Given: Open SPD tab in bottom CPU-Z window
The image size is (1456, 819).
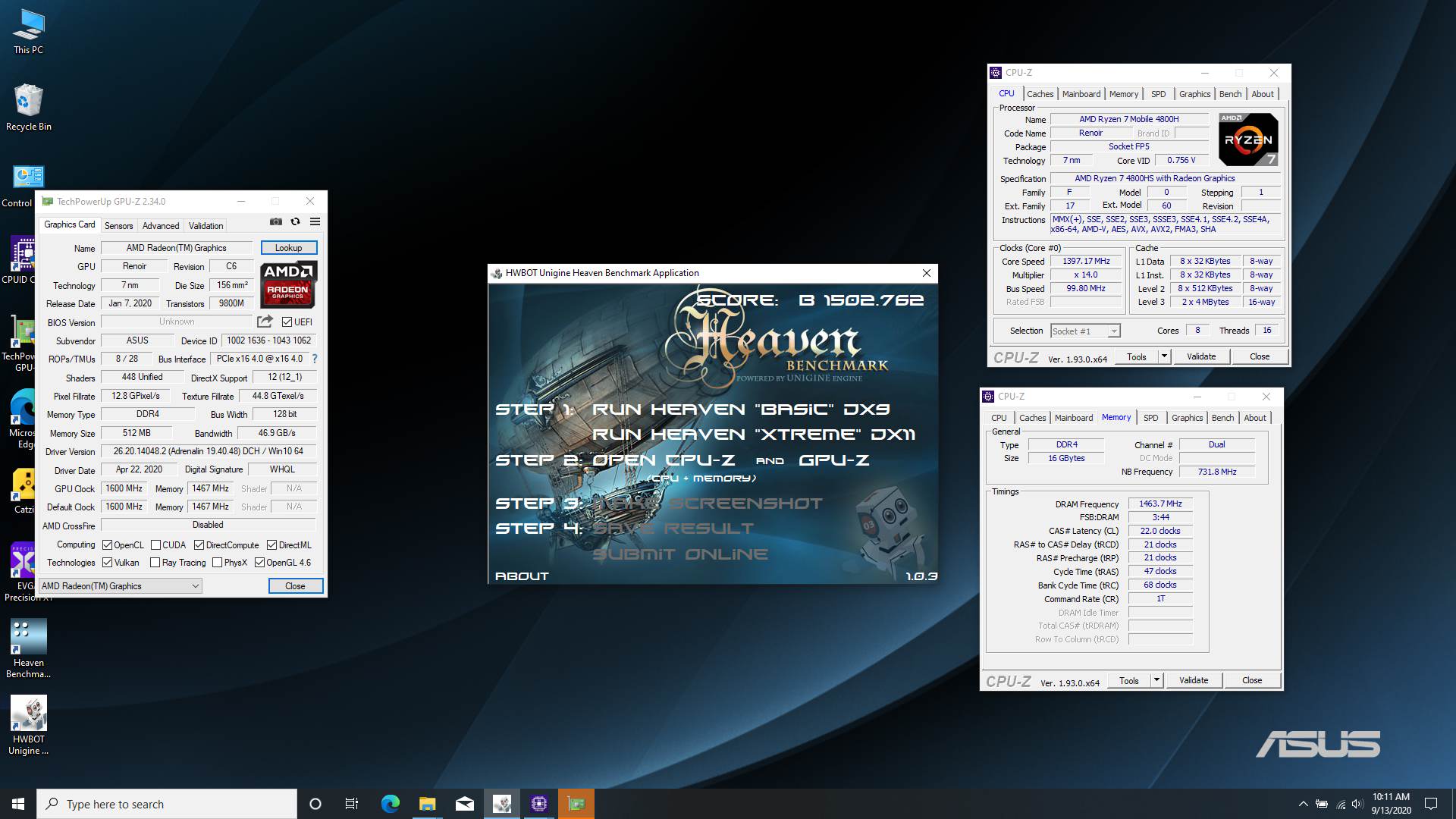Looking at the screenshot, I should [1150, 418].
